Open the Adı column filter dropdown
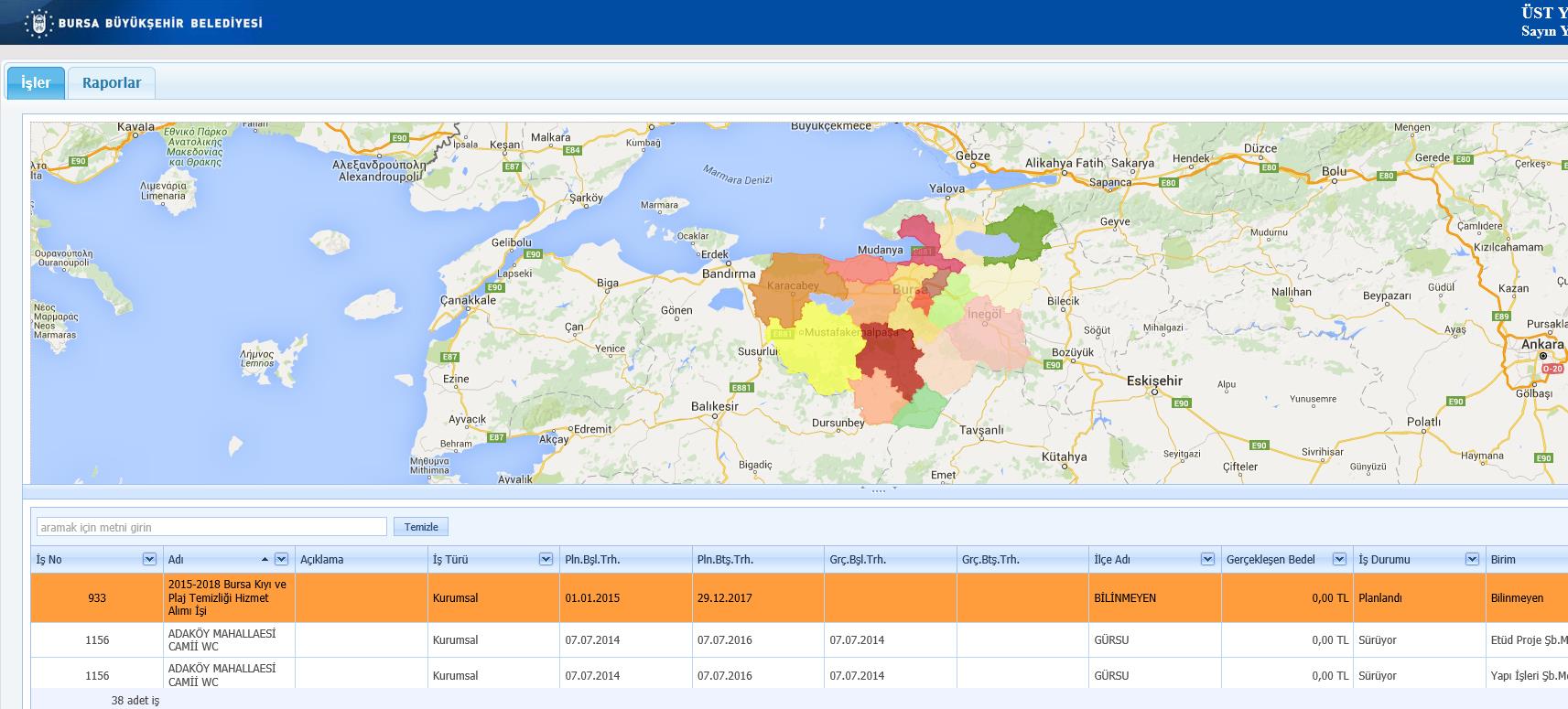 point(281,559)
